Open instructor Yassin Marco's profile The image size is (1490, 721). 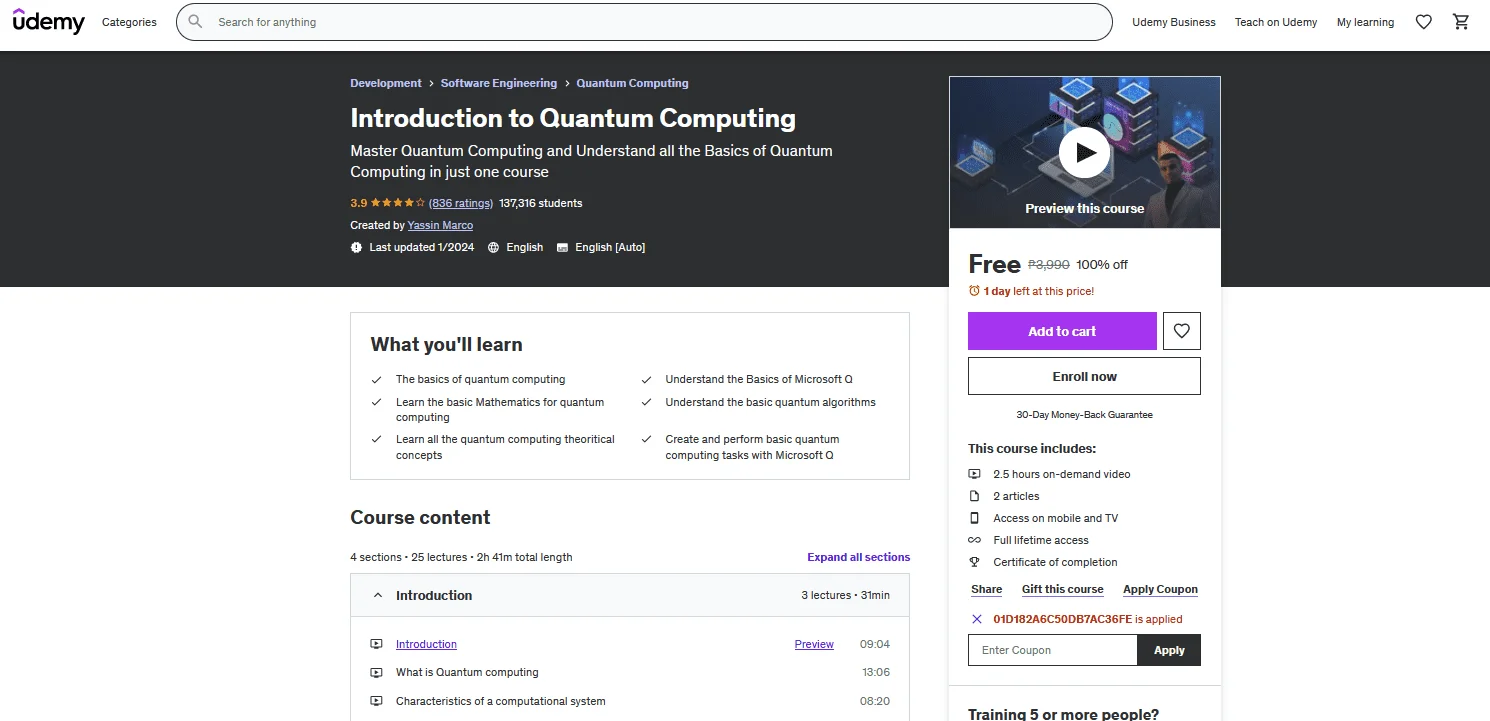point(441,225)
